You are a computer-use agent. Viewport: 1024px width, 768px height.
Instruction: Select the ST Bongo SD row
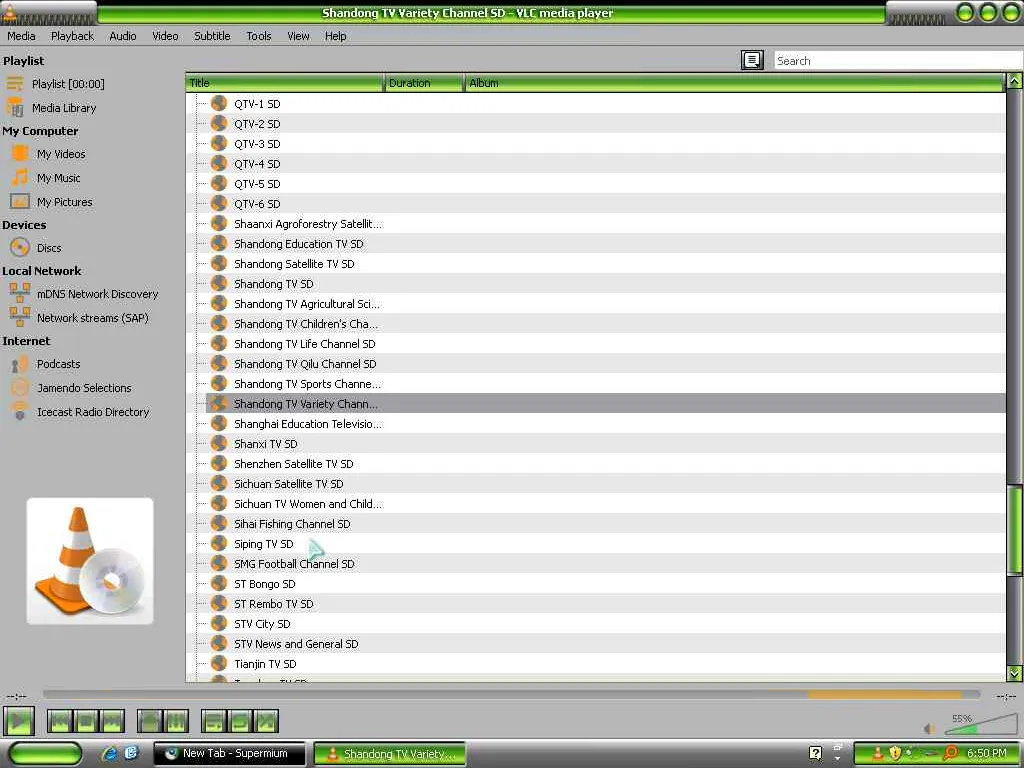pos(595,584)
